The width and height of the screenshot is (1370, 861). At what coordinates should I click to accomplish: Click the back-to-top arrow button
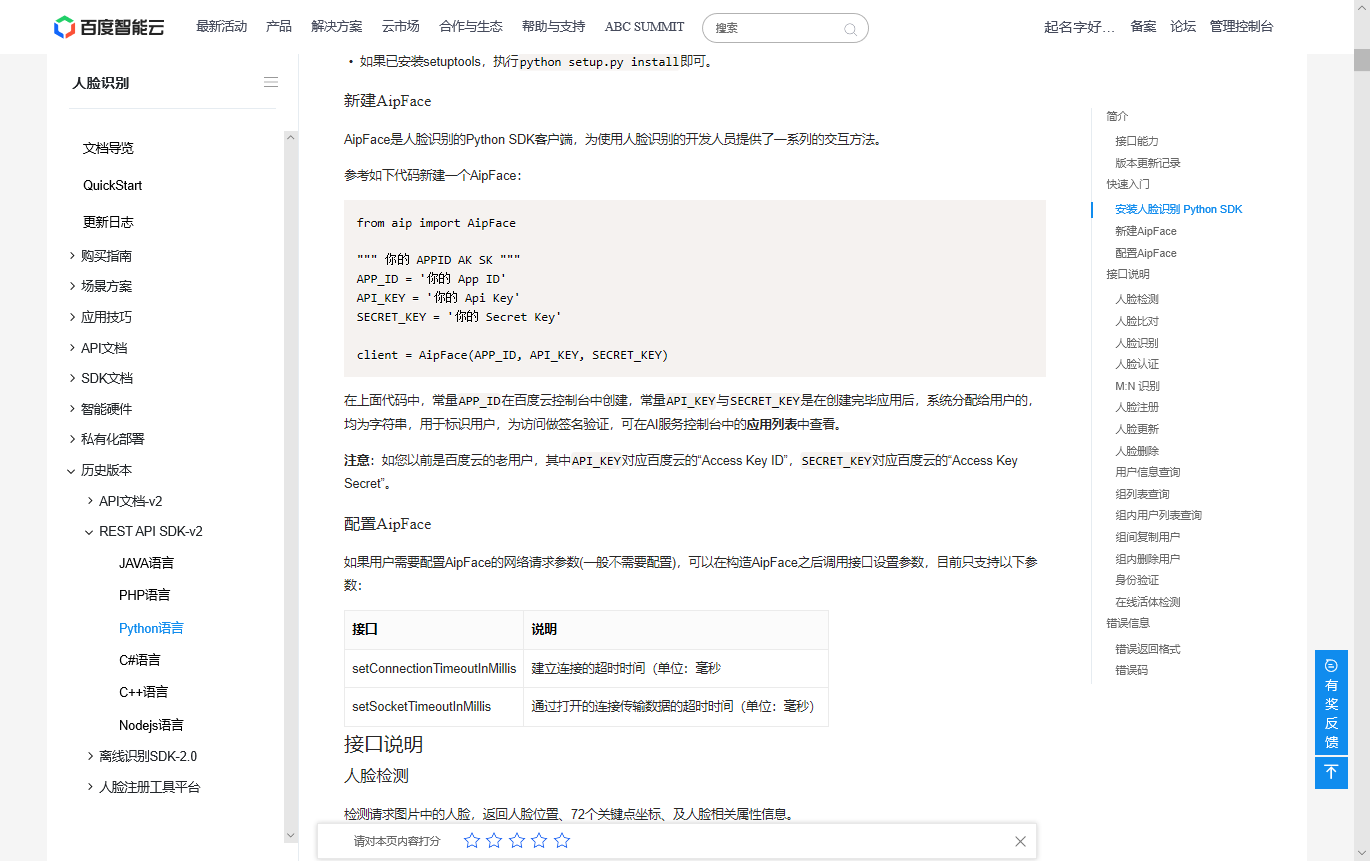pos(1331,772)
